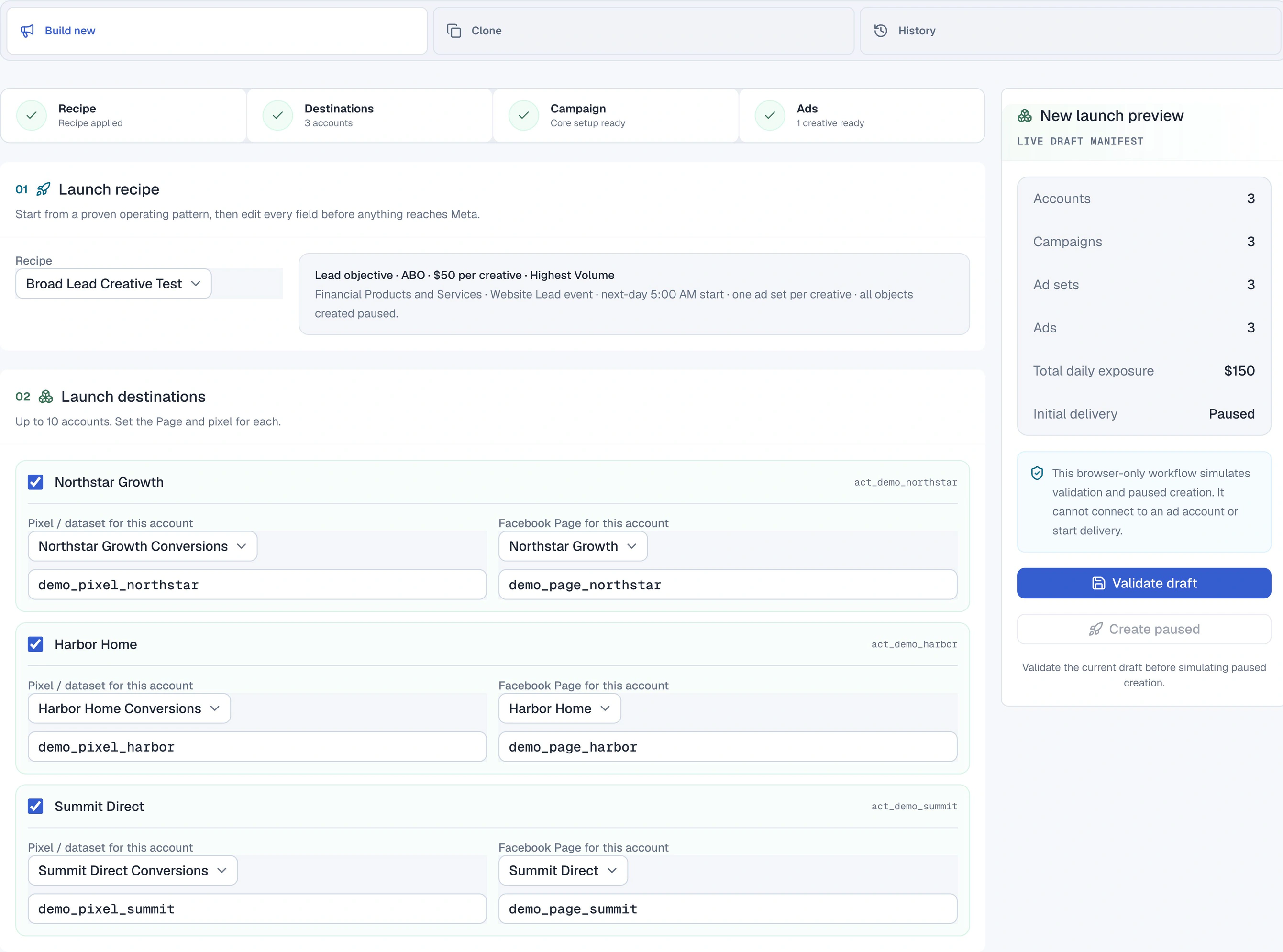Click the checkmark icon on the Campaign step
The width and height of the screenshot is (1283, 952).
click(x=524, y=115)
